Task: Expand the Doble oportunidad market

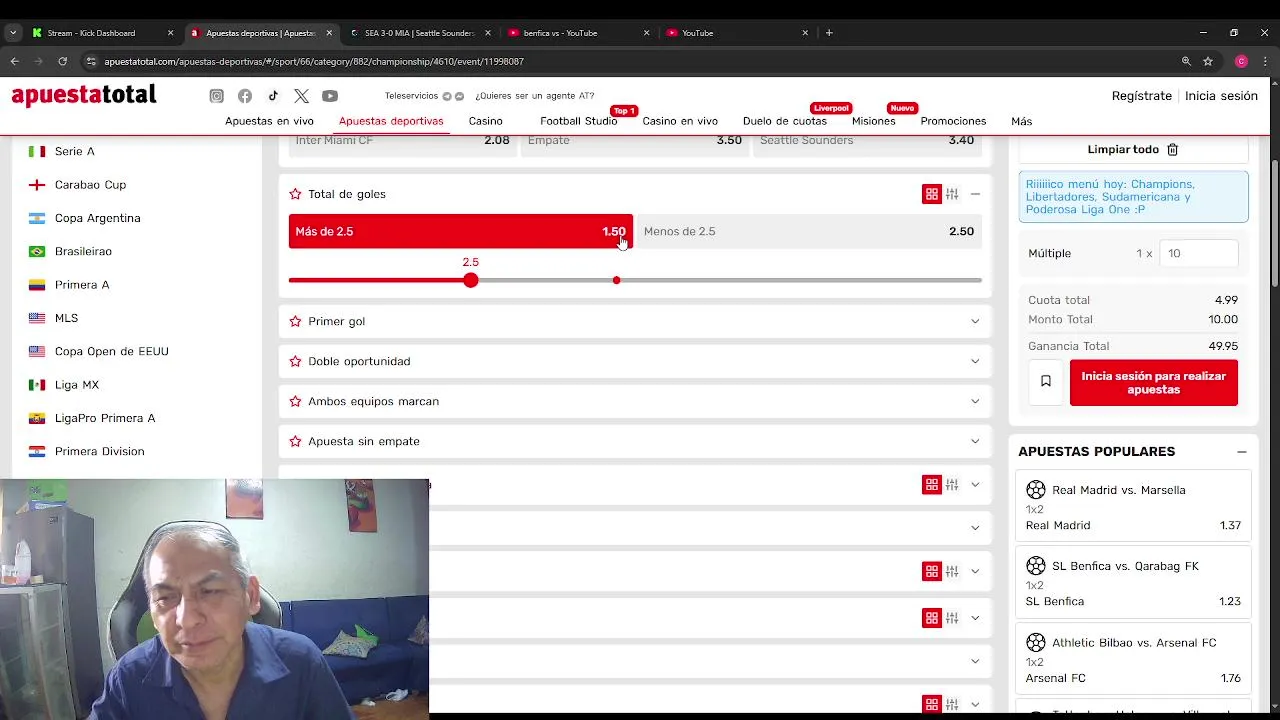Action: 975,361
